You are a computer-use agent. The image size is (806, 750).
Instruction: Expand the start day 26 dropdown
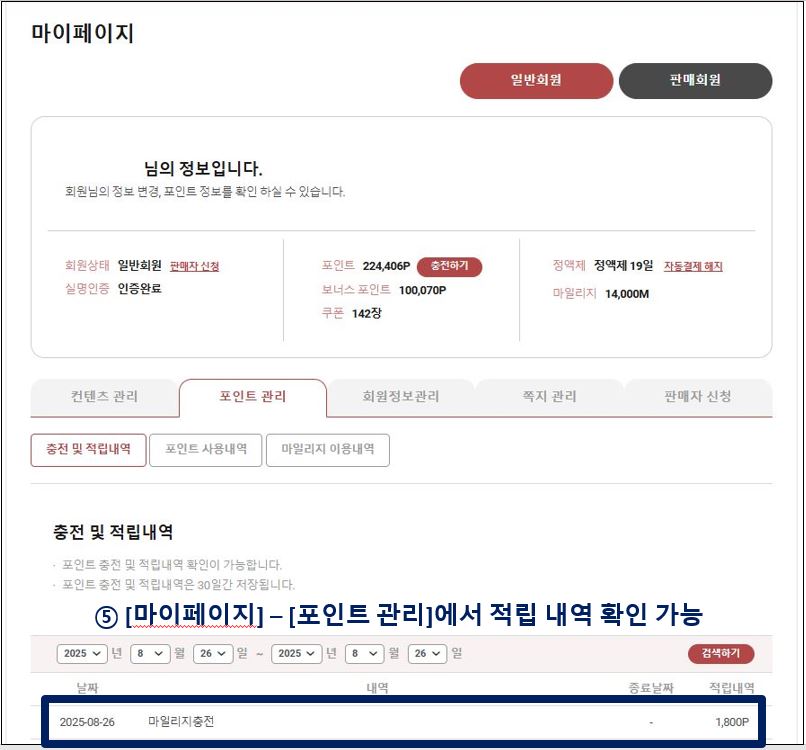coord(213,653)
